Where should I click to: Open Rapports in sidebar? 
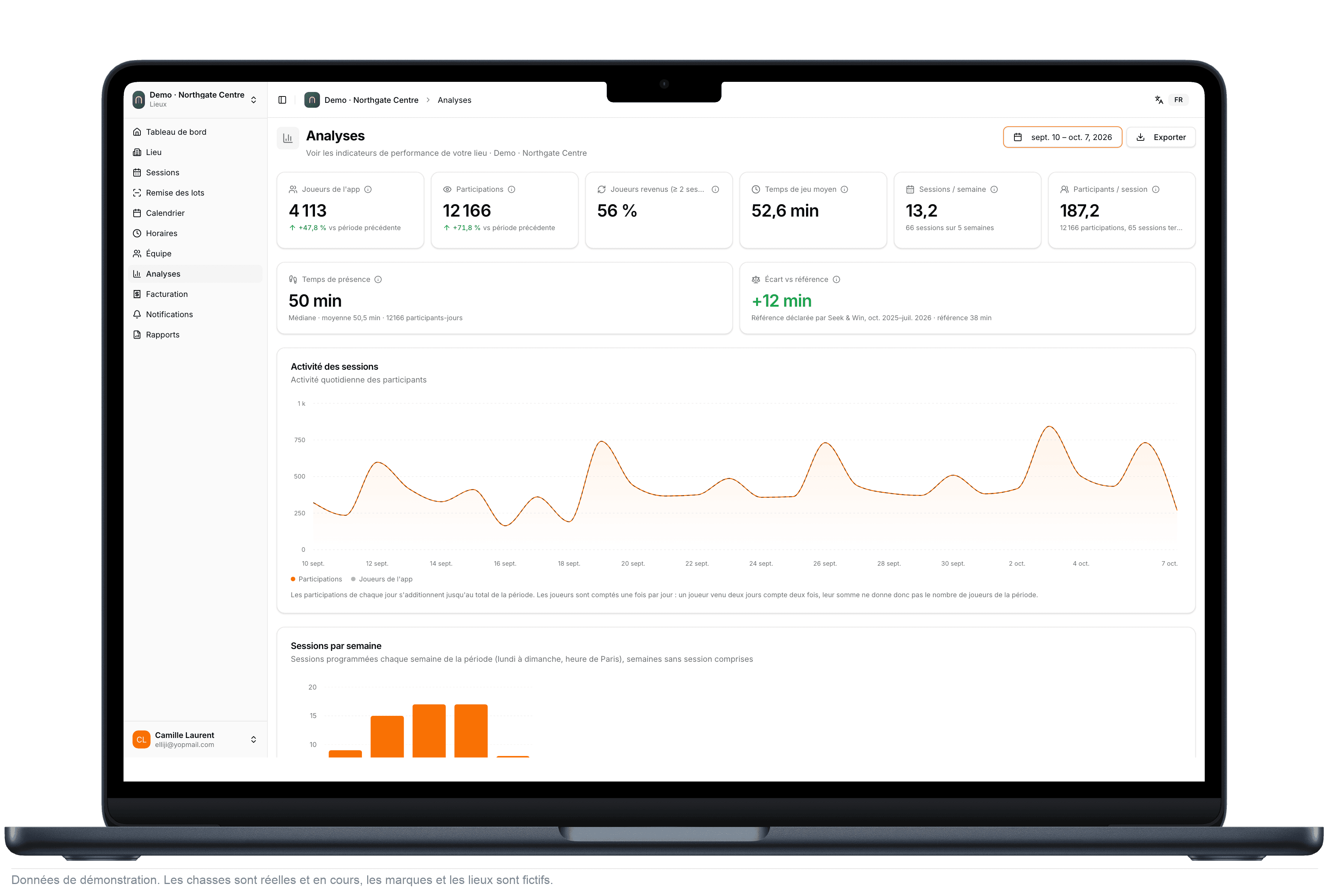click(195, 335)
